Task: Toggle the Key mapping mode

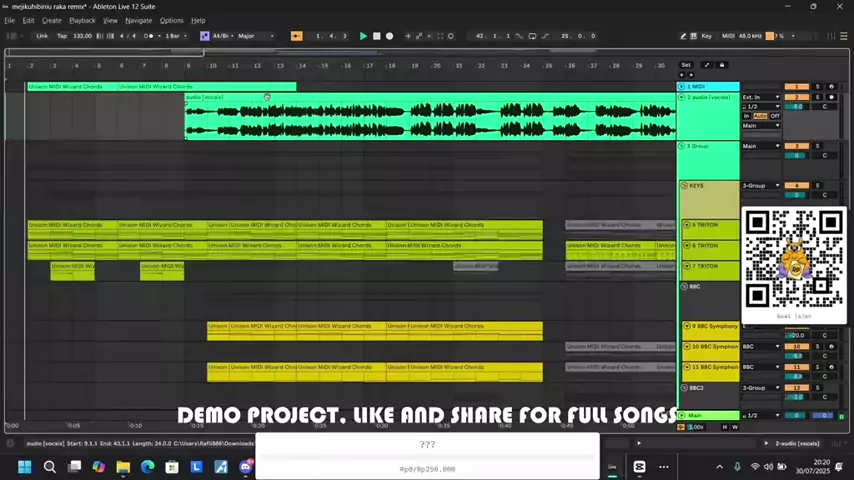Action: coord(706,36)
